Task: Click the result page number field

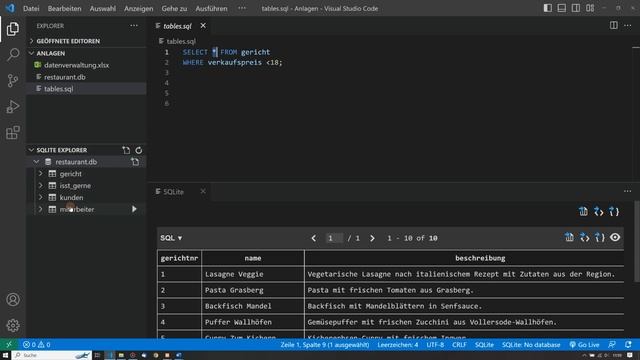Action: (x=334, y=238)
